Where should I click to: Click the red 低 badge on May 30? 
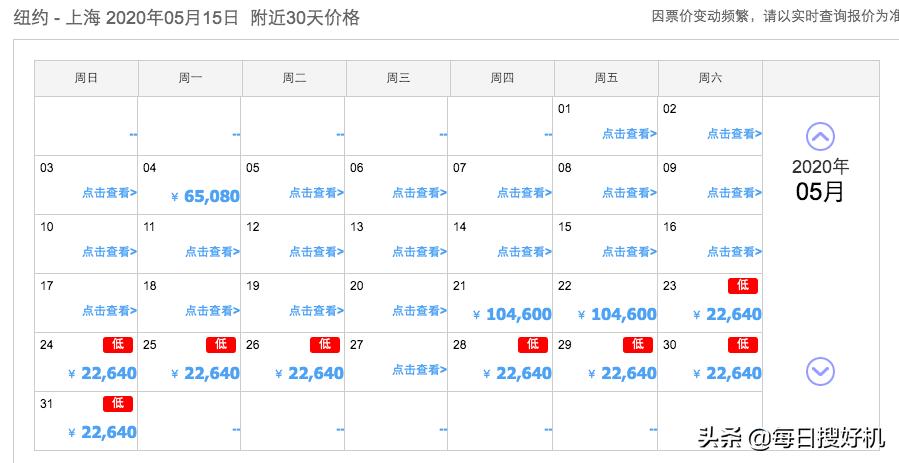pos(742,344)
